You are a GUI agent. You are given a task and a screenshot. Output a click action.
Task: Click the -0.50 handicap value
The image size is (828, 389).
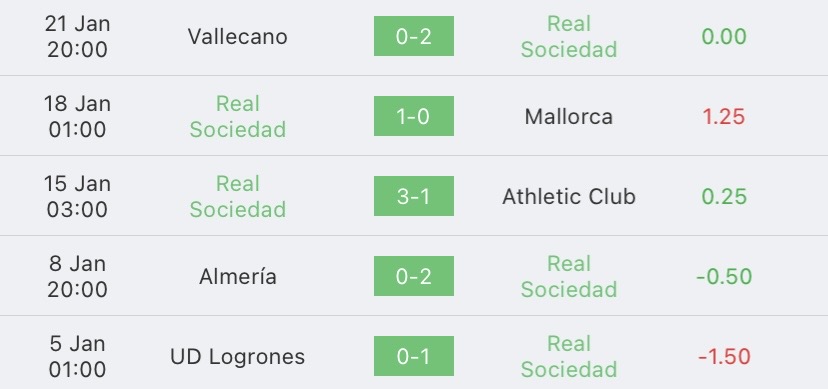[724, 277]
